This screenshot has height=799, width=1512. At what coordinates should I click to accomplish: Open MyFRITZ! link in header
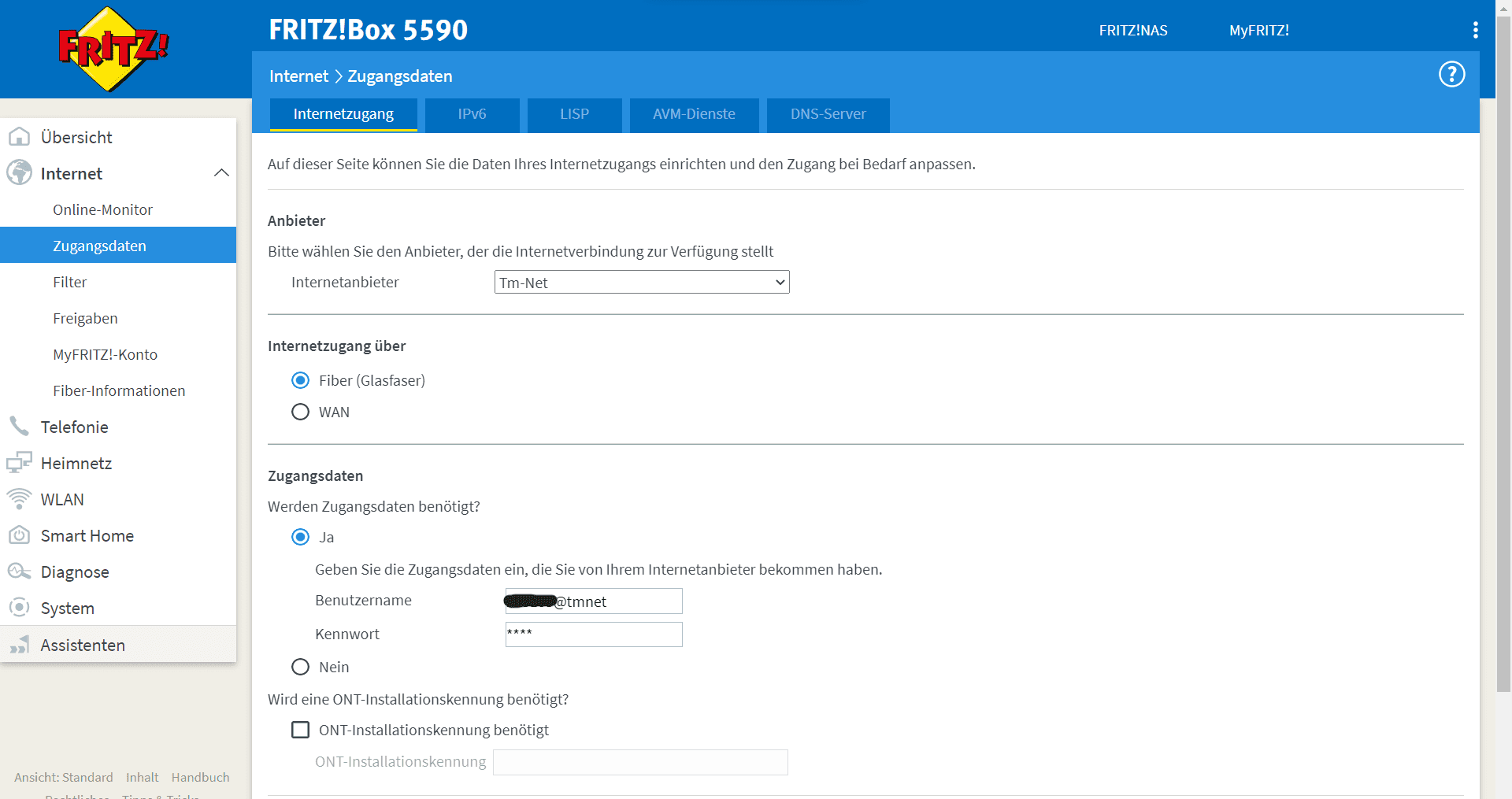pos(1259,31)
